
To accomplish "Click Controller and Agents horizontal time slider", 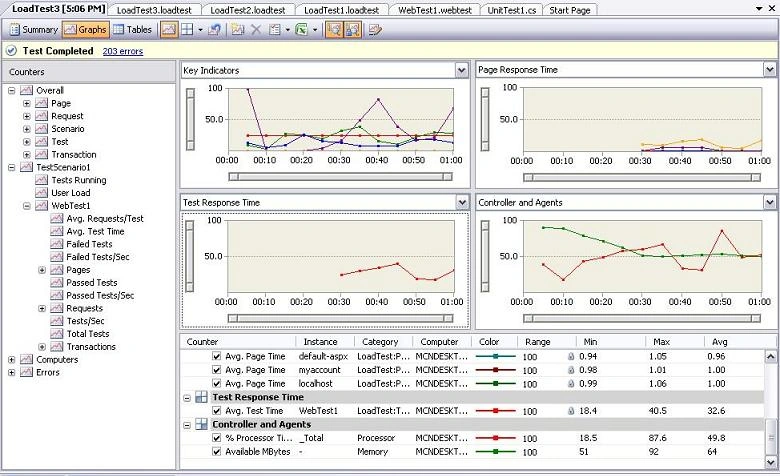I will pos(642,318).
